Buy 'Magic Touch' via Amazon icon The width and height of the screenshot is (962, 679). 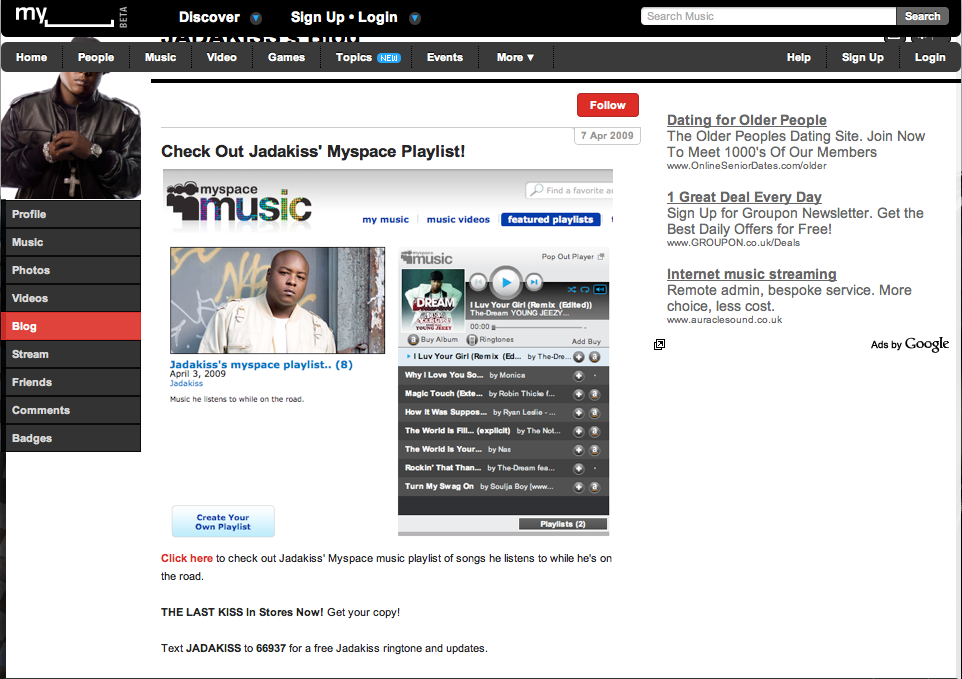[595, 394]
